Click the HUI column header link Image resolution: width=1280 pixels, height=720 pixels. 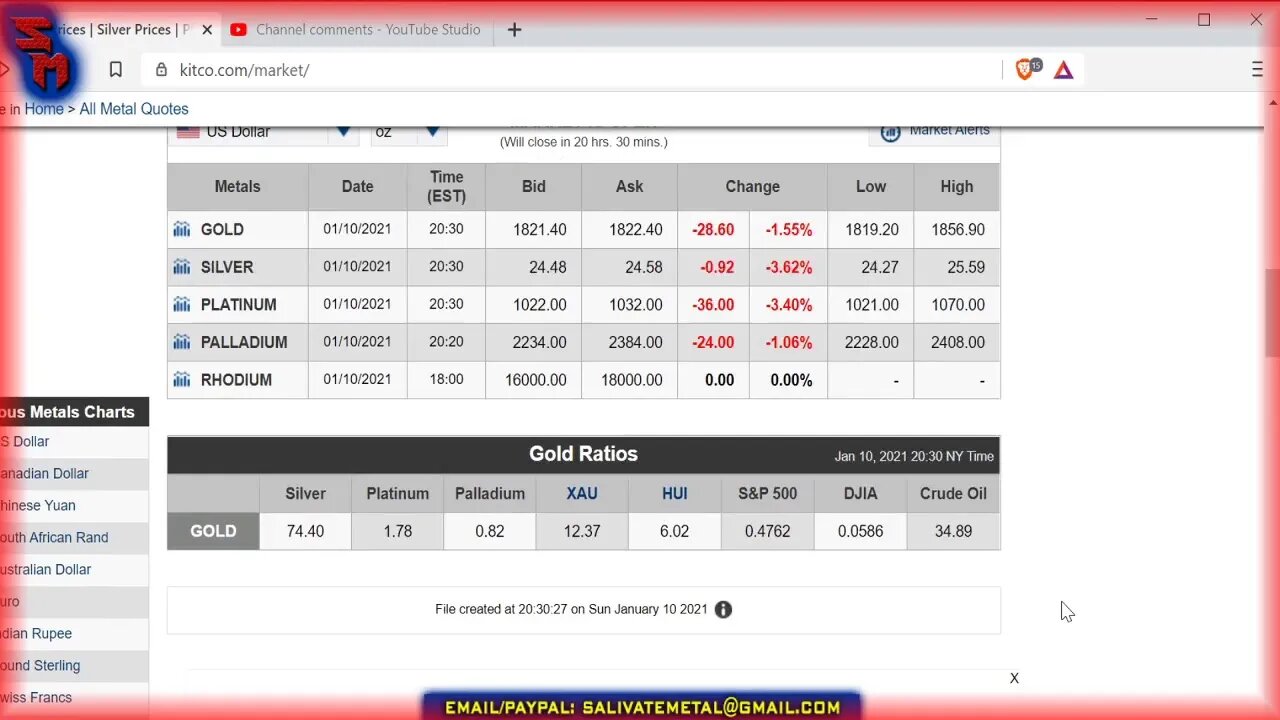click(x=674, y=494)
